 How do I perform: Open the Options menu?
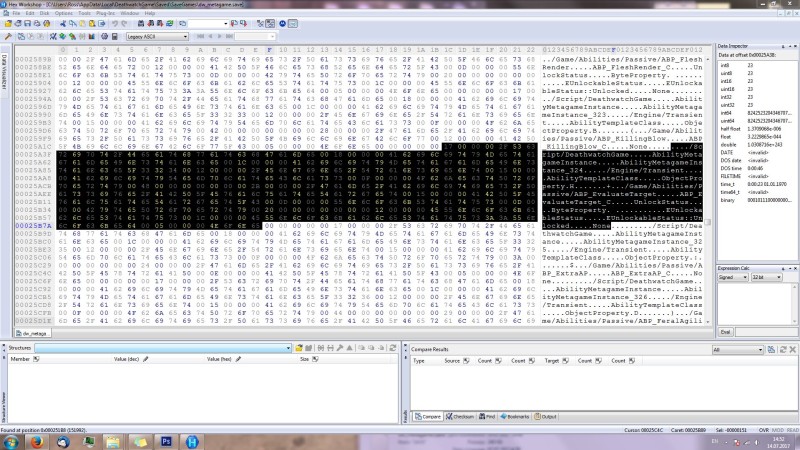[64, 13]
